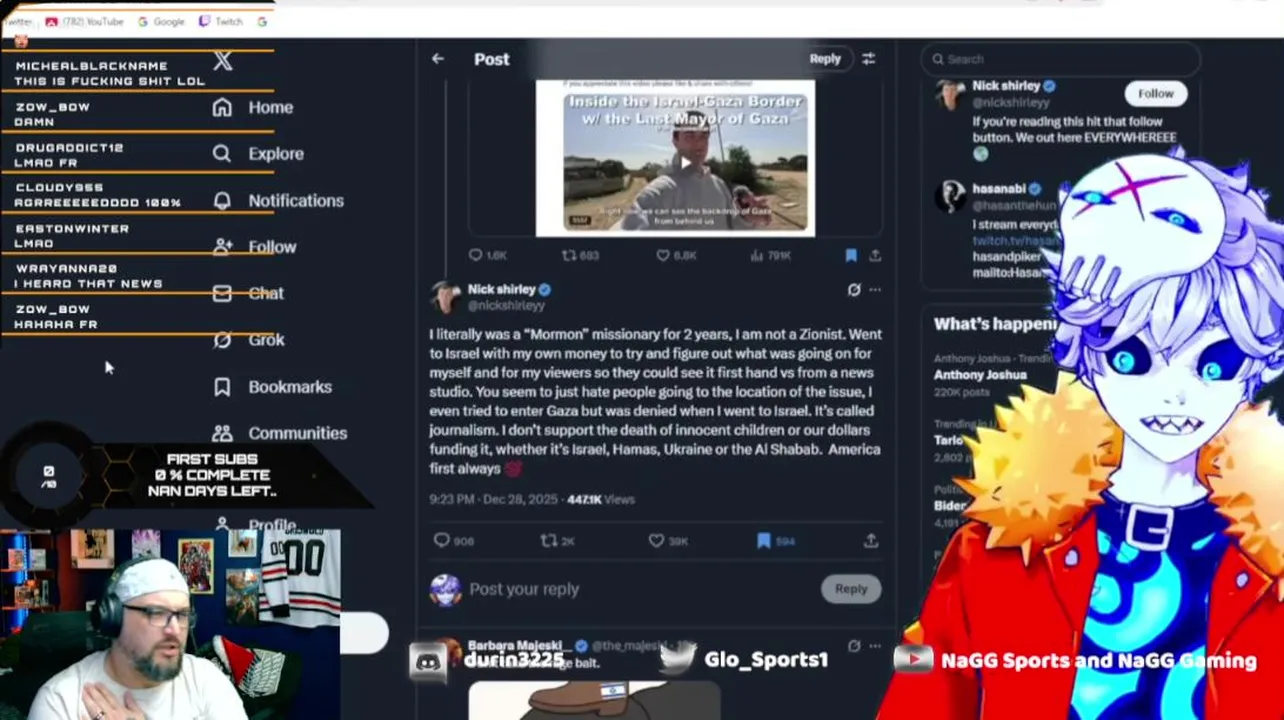The image size is (1284, 720).
Task: Click the Grok icon on Nick Shirley's post
Action: point(854,290)
